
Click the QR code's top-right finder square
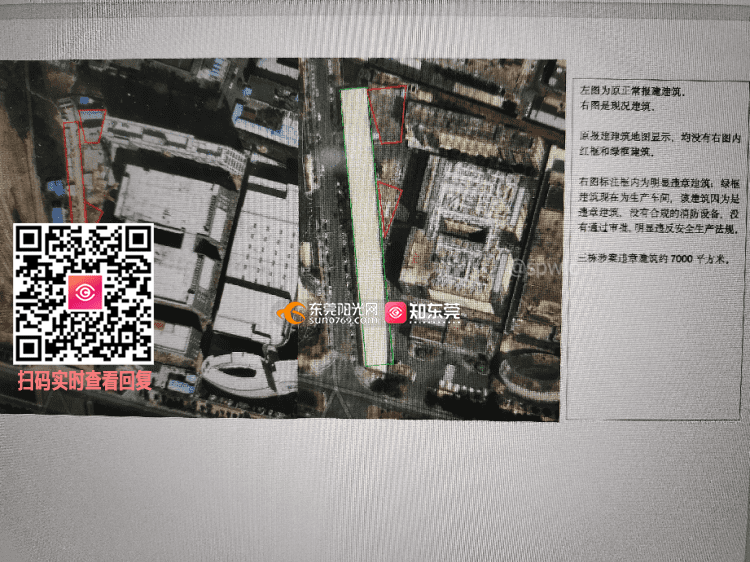132,244
